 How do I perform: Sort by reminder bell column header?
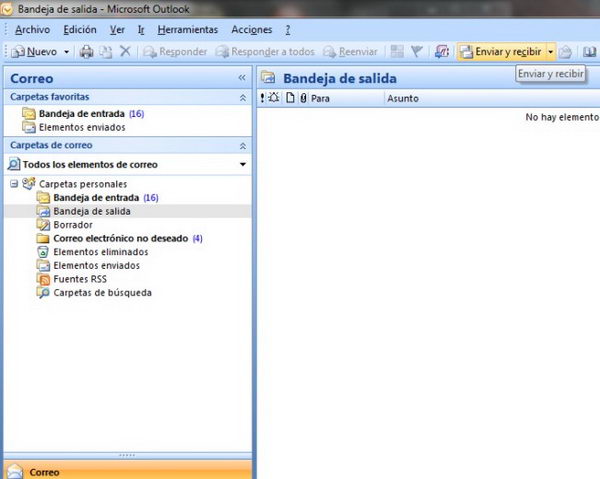pos(274,98)
